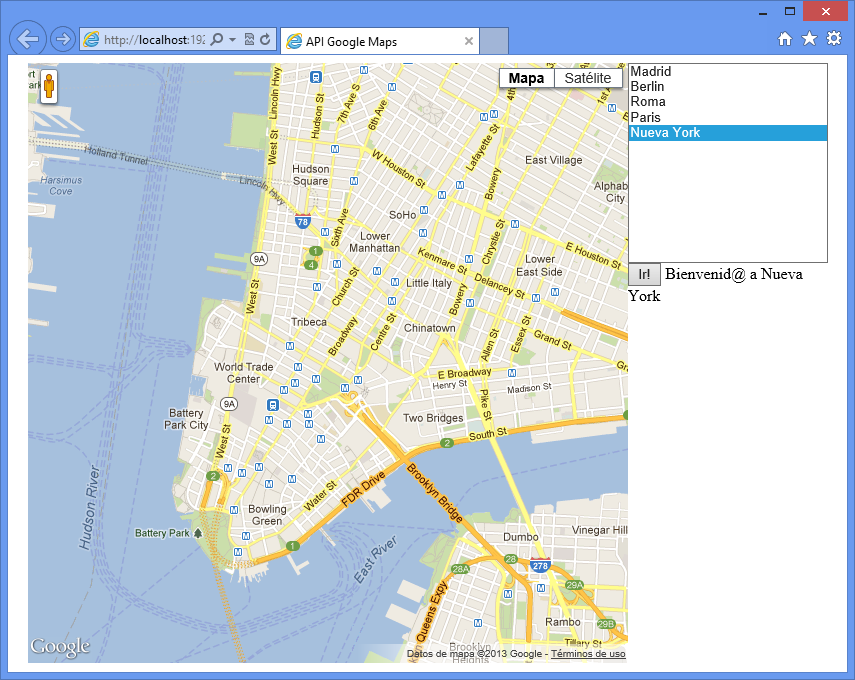Select the API Google Maps tab

tap(380, 41)
